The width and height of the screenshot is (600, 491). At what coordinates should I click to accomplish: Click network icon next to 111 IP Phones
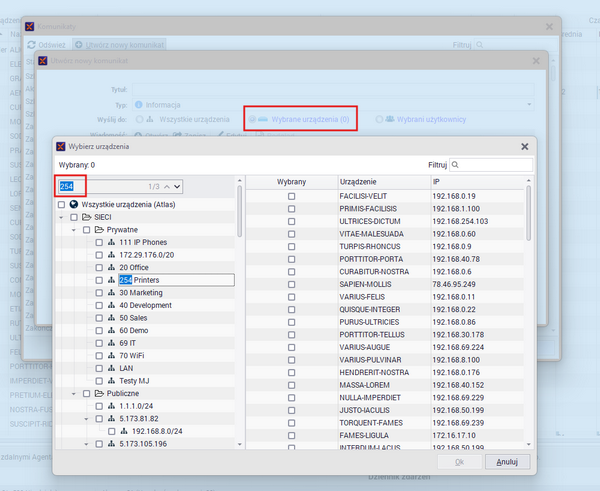(x=111, y=242)
